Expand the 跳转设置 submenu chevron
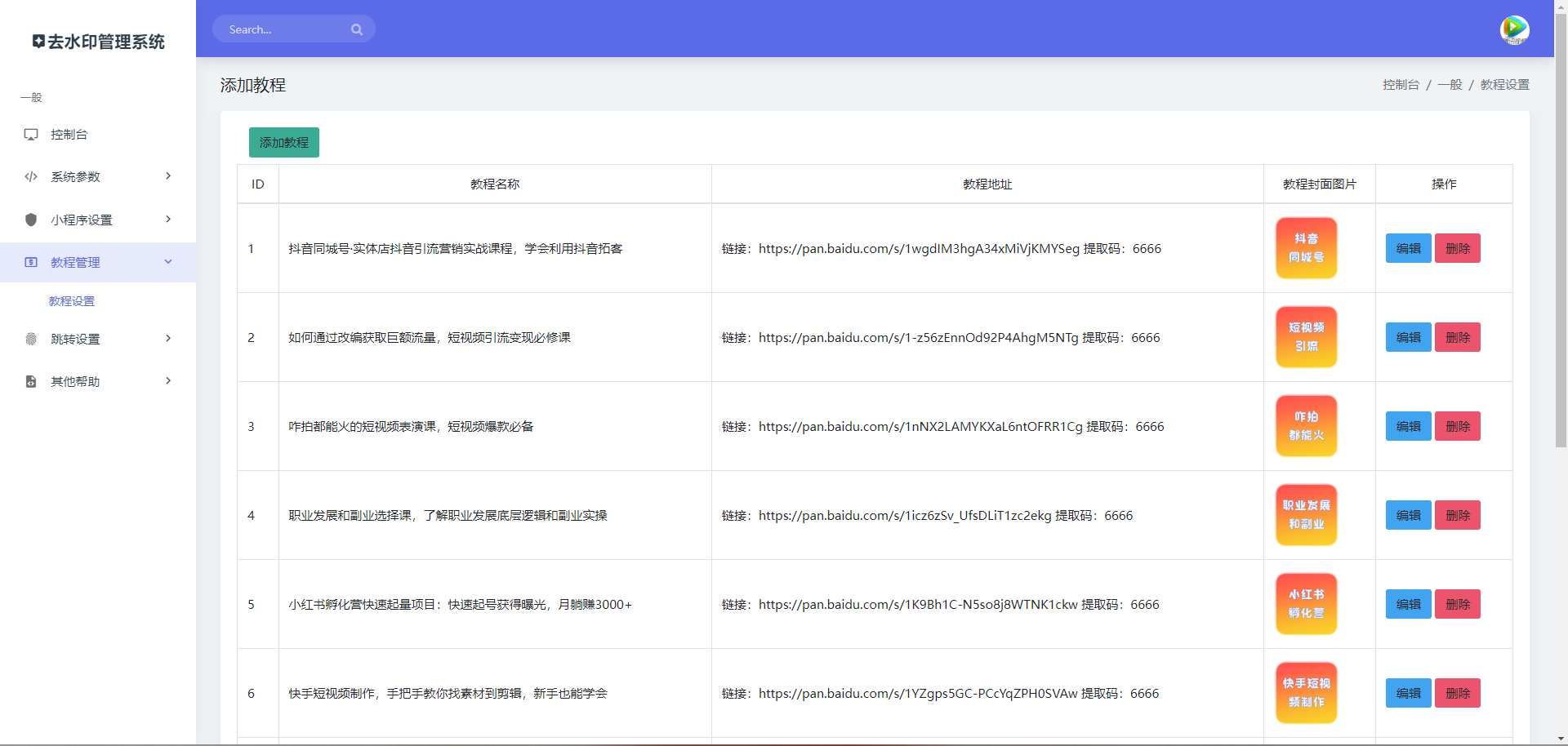 [x=168, y=338]
